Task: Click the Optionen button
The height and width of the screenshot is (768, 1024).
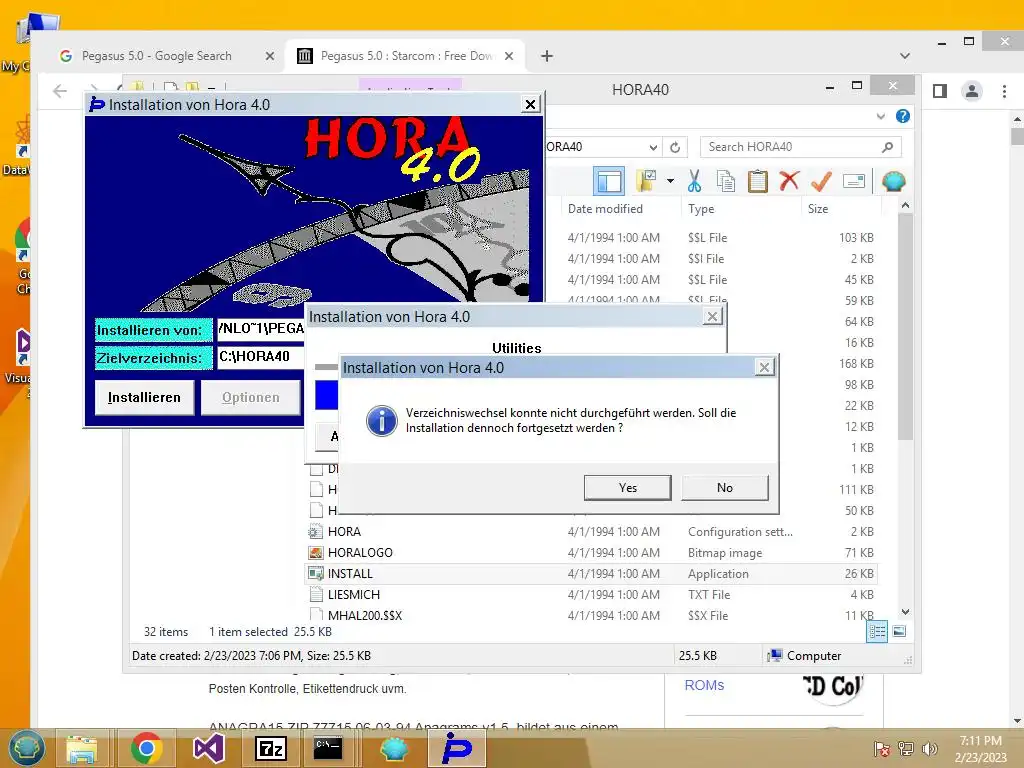Action: tap(251, 397)
